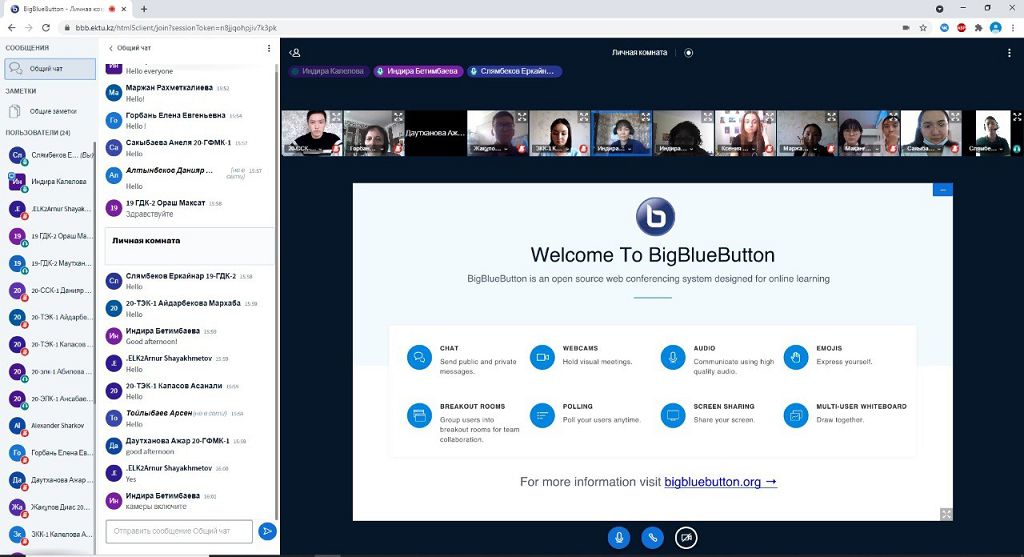
Task: Toggle the share webcam button
Action: tap(686, 537)
